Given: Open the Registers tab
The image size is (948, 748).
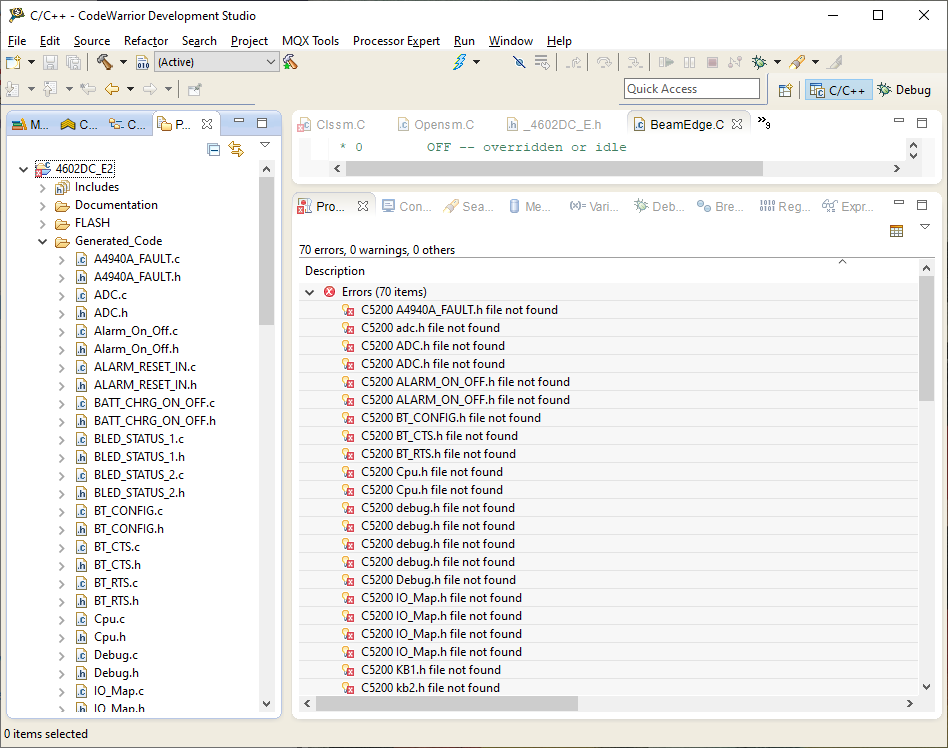Looking at the screenshot, I should tap(785, 207).
